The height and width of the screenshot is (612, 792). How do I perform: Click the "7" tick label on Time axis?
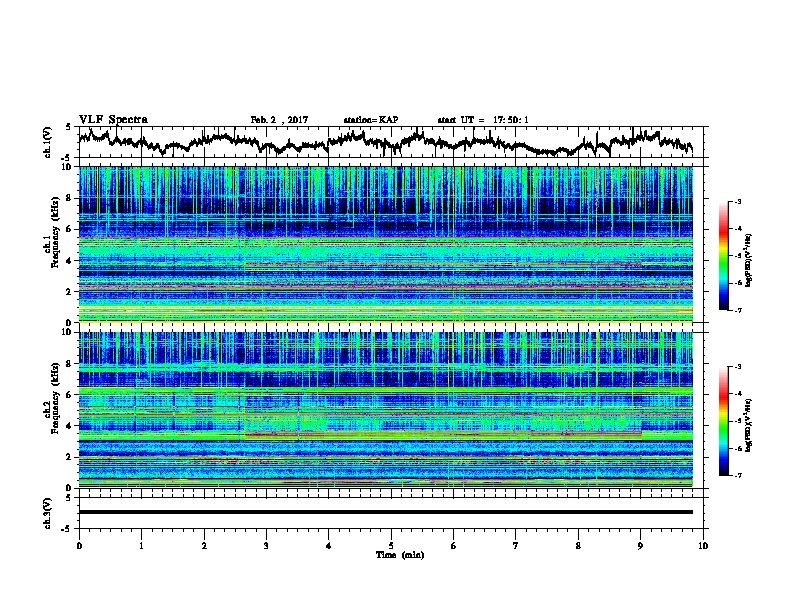(x=516, y=546)
